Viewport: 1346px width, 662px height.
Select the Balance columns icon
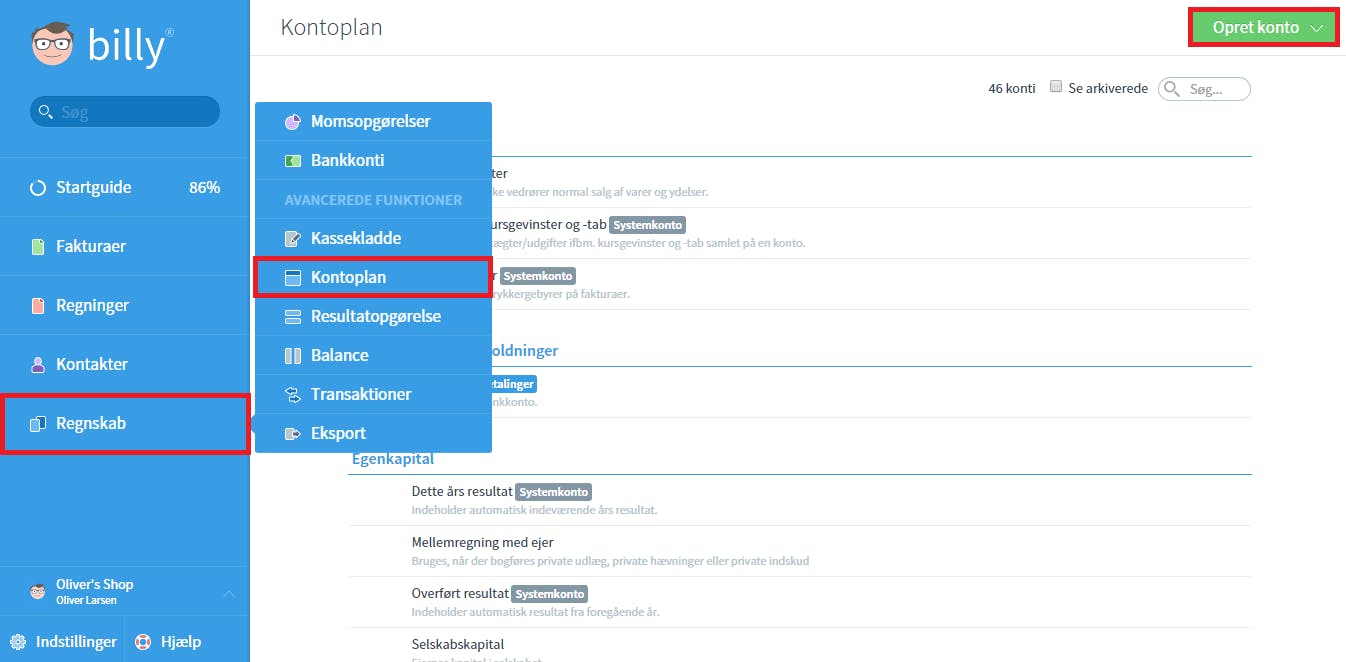pos(293,356)
